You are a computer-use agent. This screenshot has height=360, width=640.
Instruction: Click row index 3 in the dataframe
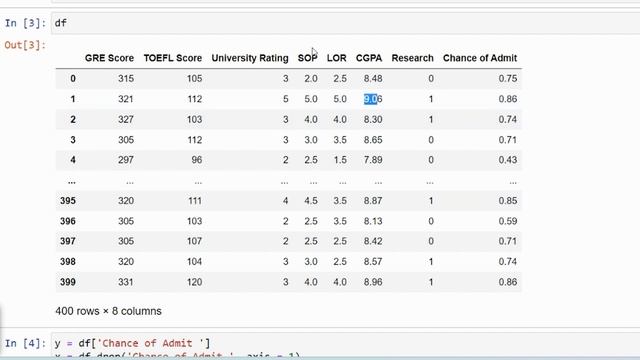click(x=73, y=140)
